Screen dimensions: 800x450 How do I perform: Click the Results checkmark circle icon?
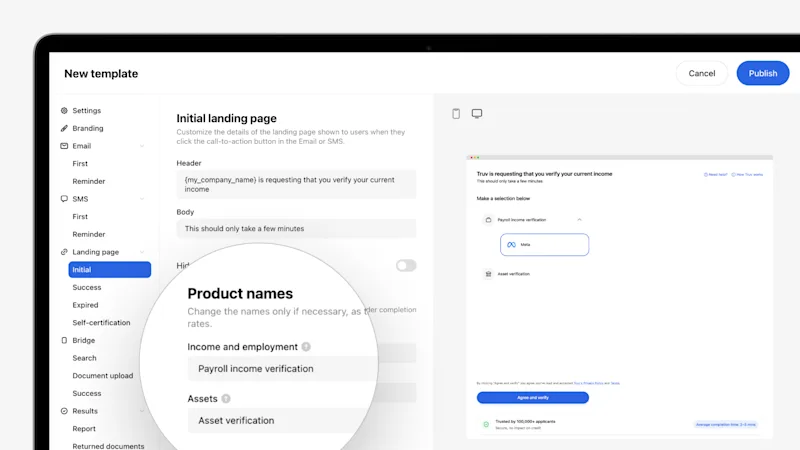click(64, 411)
